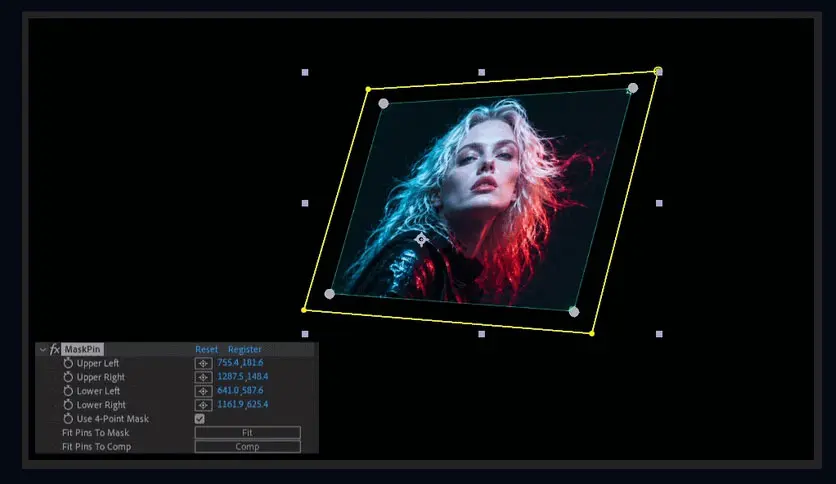Select the upper-left yellow mask vertex
The width and height of the screenshot is (836, 484).
point(368,89)
